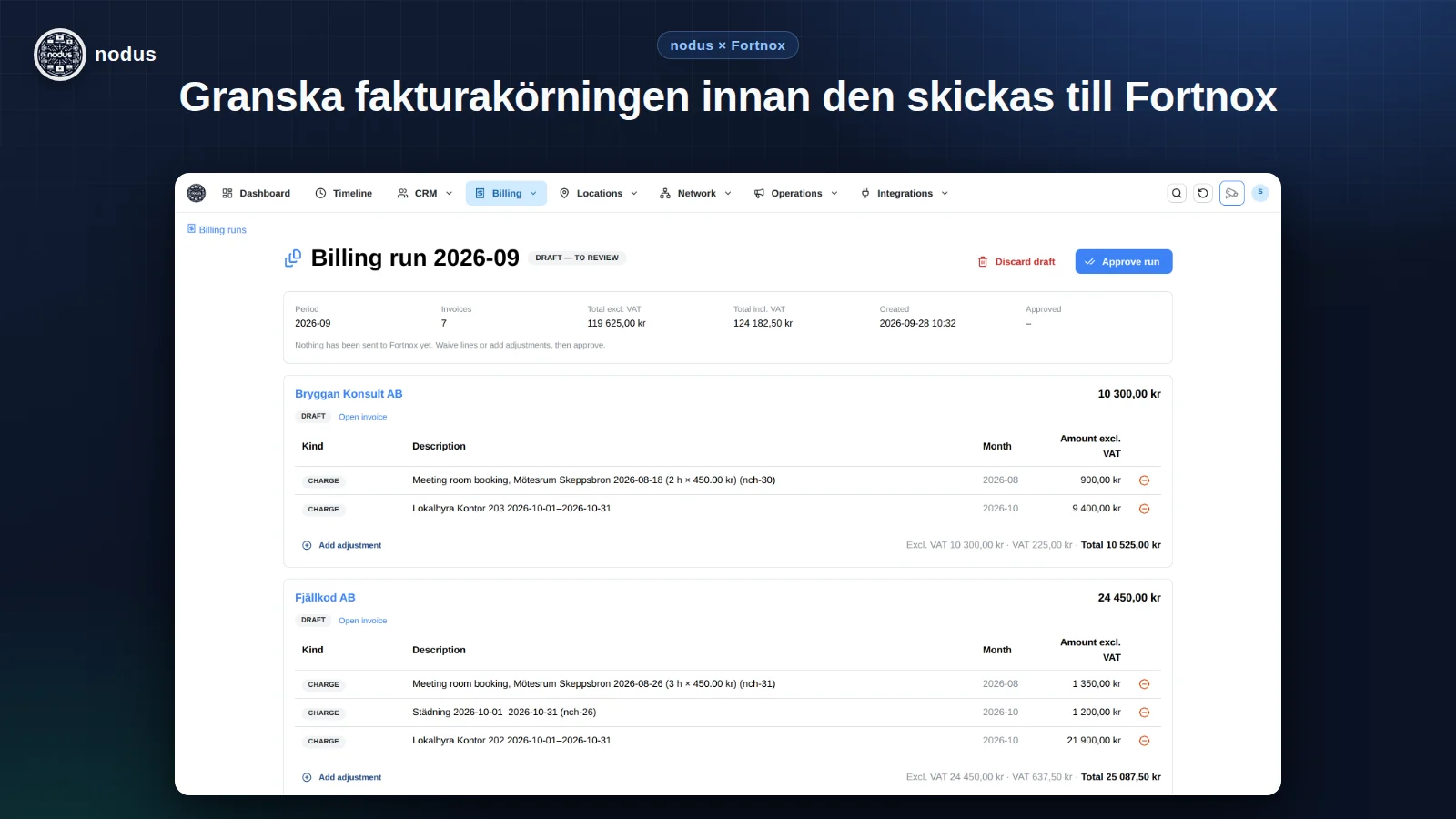
Task: Select the 'Total 10 525,00 kr' text
Action: (x=1121, y=545)
